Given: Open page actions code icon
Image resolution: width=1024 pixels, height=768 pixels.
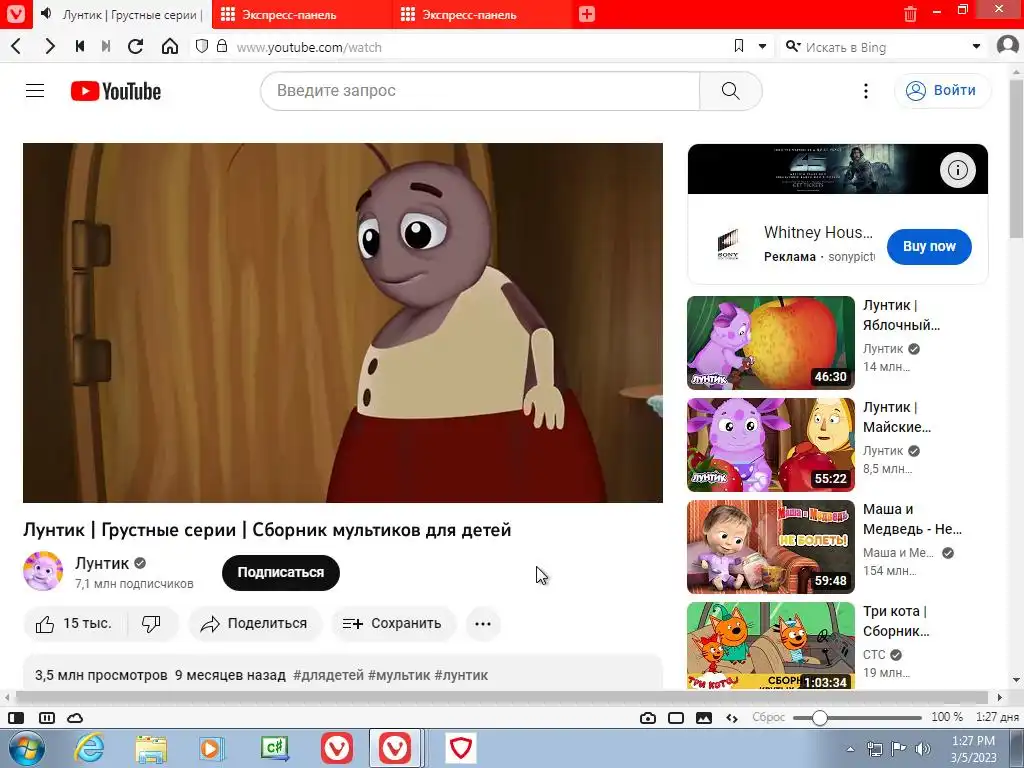Looking at the screenshot, I should [732, 718].
